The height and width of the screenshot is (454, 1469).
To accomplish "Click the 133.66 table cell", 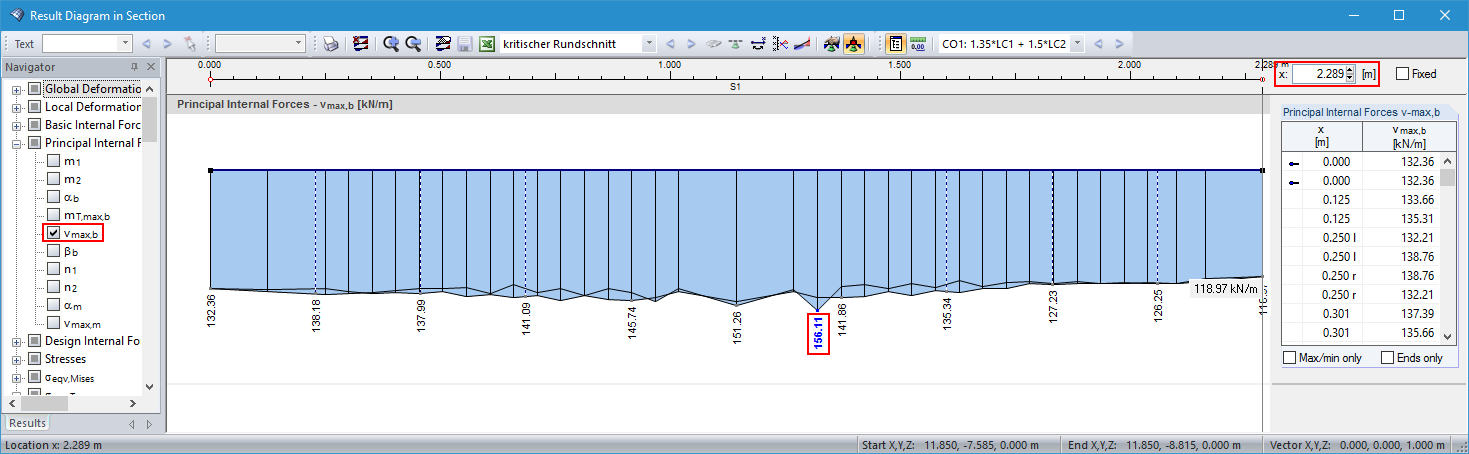I will (1401, 199).
